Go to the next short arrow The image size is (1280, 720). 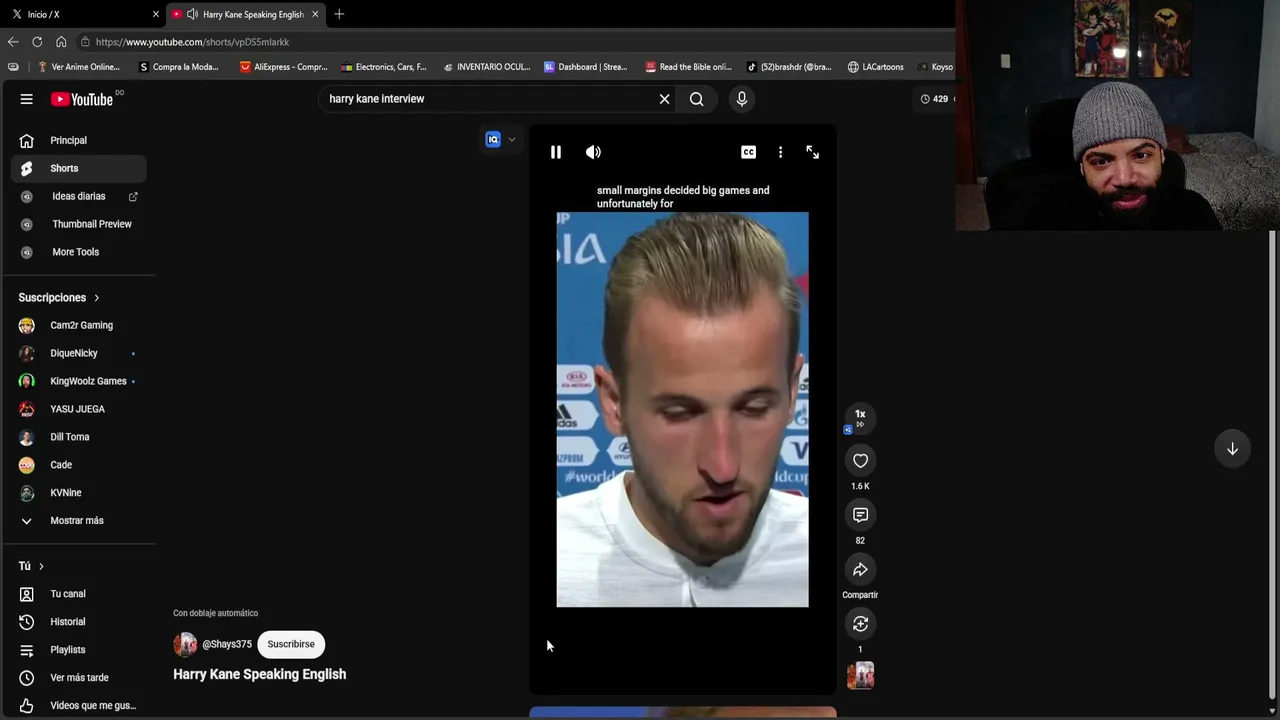click(1232, 449)
